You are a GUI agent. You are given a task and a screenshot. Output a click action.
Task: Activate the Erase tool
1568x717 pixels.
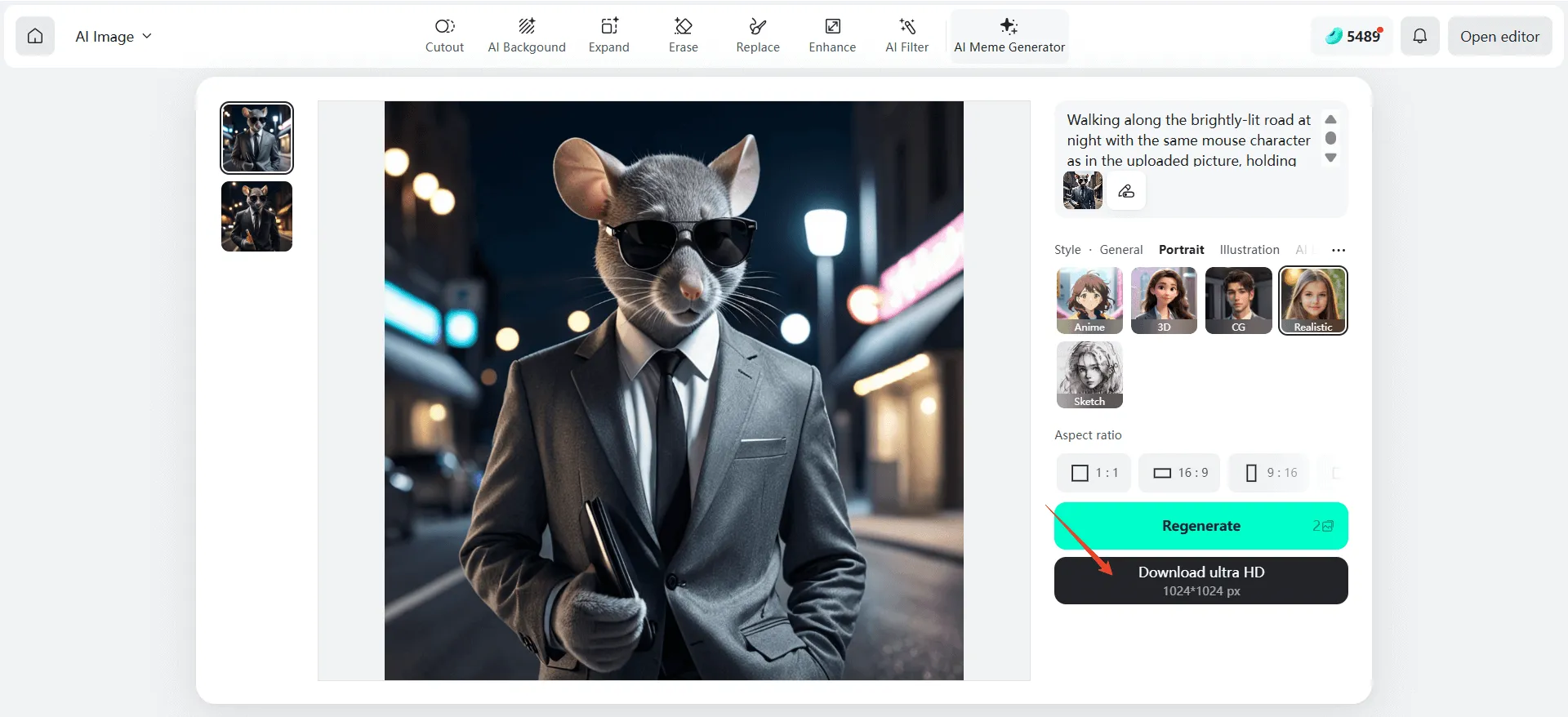click(684, 36)
